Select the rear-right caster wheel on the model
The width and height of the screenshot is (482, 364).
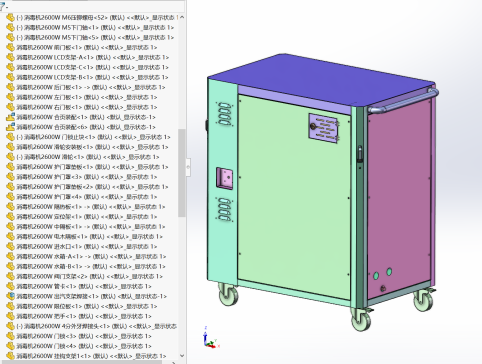point(423,300)
